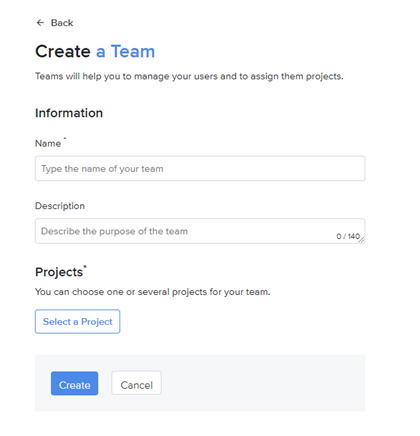The width and height of the screenshot is (420, 436).
Task: Grab the Description field resize handle
Action: pyautogui.click(x=362, y=240)
